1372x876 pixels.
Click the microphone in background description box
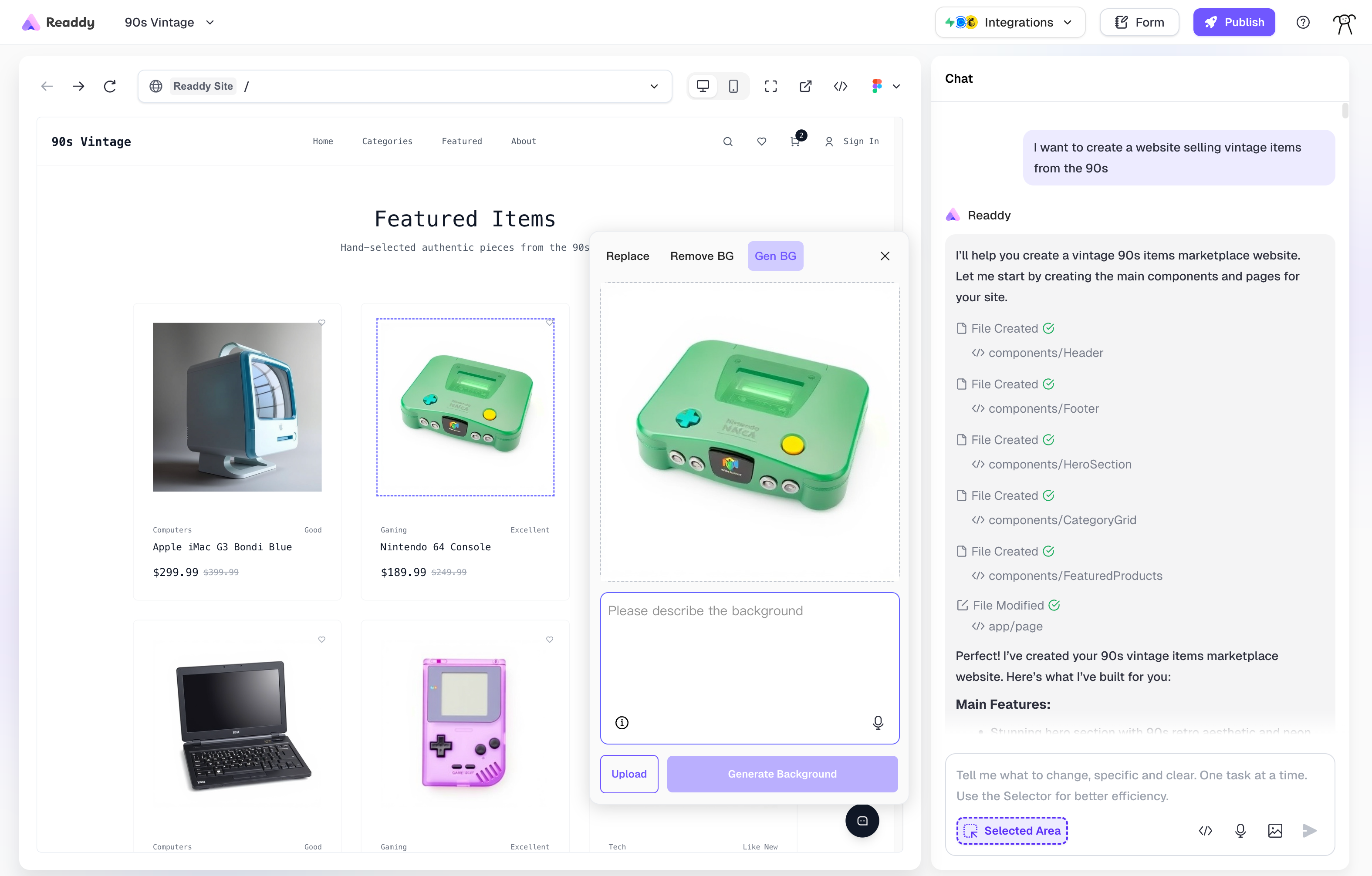click(x=878, y=722)
